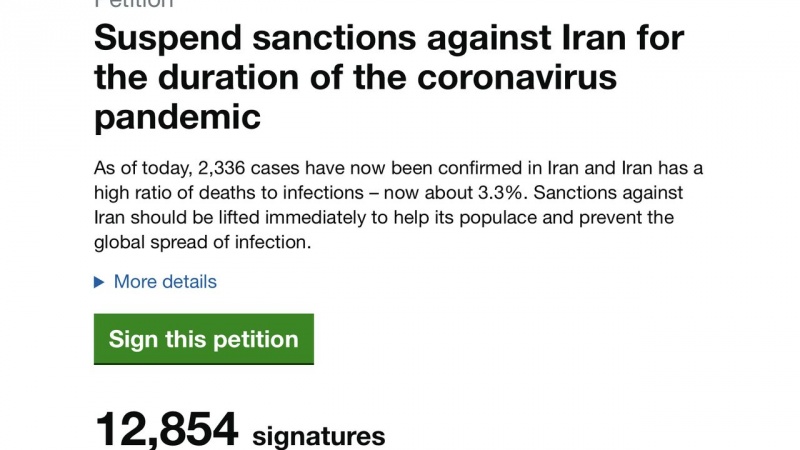Click the 12,854 signature count number

pos(166,429)
